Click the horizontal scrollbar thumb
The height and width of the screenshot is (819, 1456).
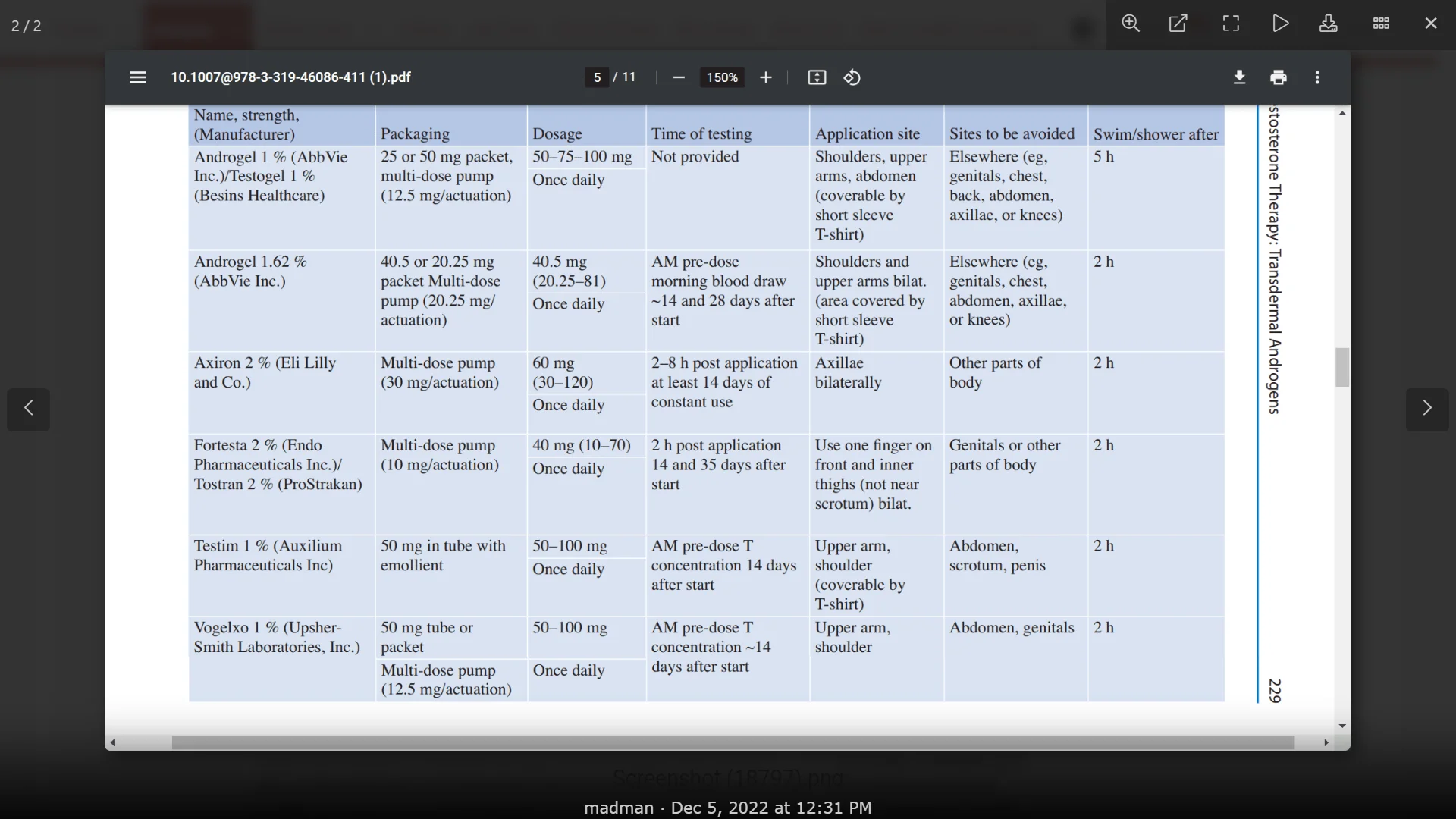733,743
